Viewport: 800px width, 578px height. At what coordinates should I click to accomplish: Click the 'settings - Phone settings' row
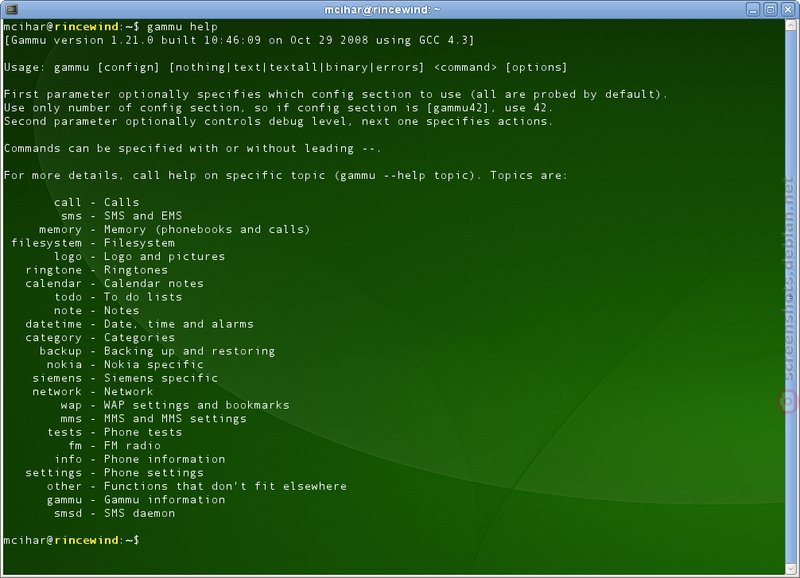[x=114, y=473]
